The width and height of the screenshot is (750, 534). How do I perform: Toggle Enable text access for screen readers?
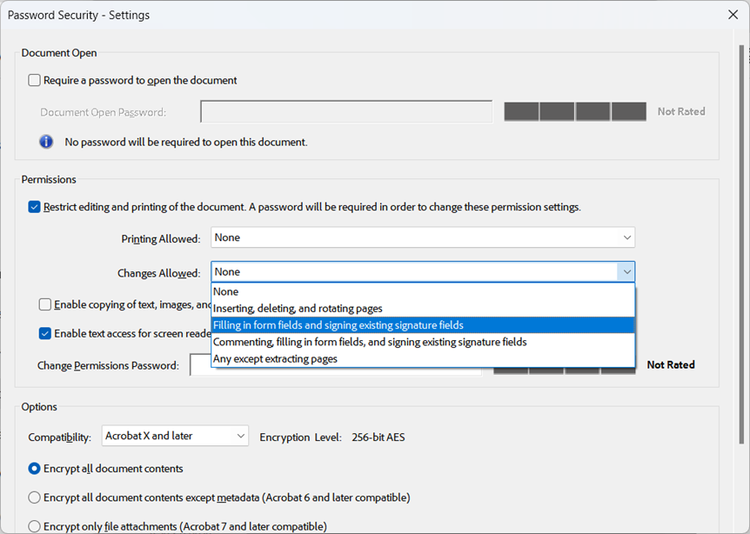[x=45, y=333]
